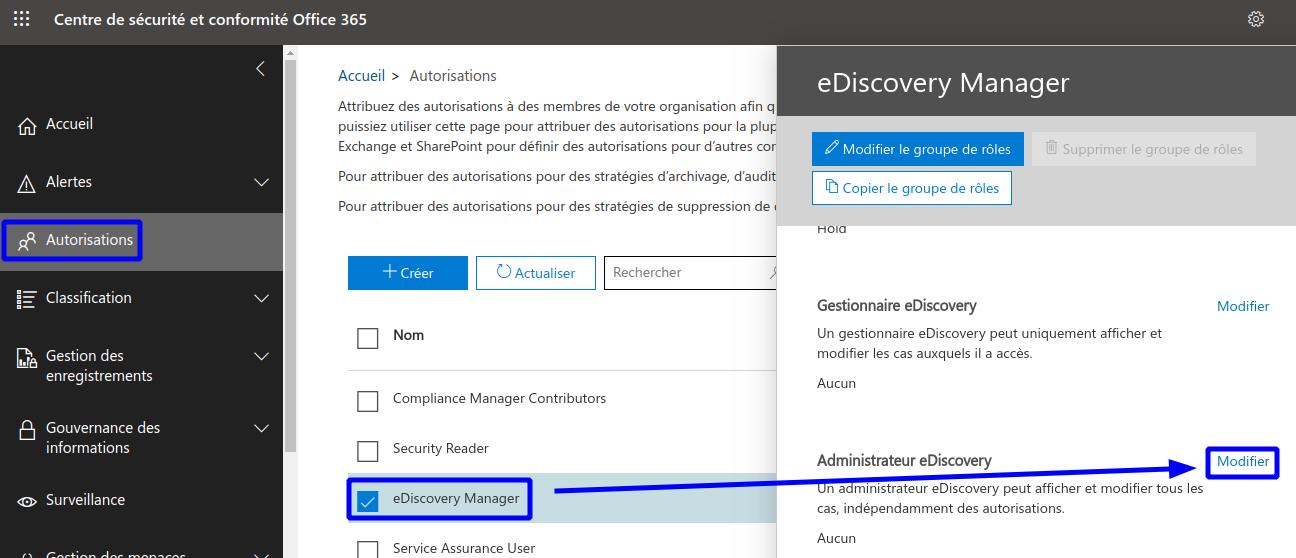Select the Compliance Manager Contributors row

(x=561, y=398)
